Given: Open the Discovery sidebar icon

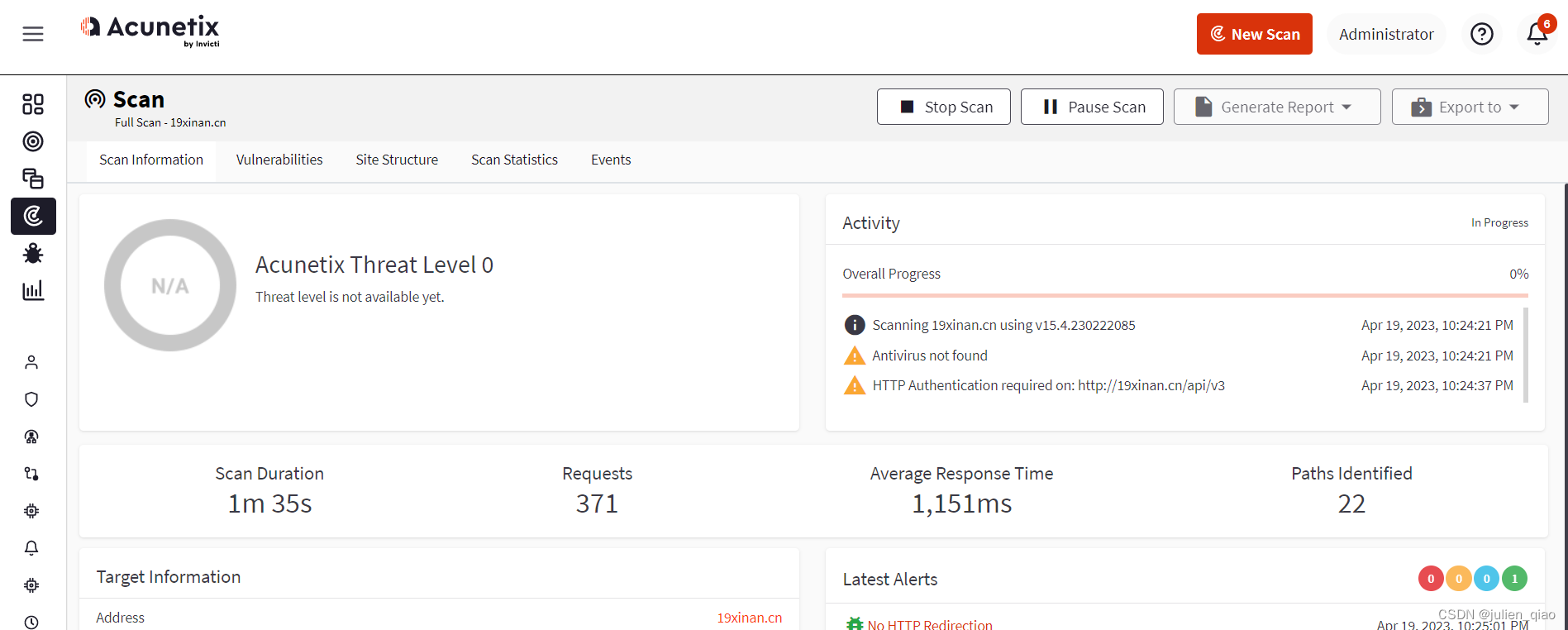Looking at the screenshot, I should point(33,179).
